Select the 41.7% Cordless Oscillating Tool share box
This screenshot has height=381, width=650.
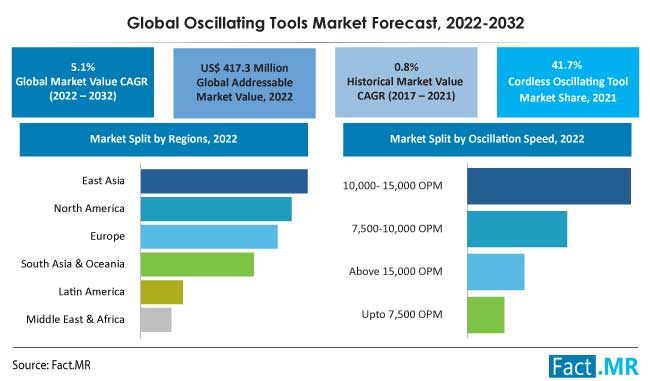click(x=568, y=82)
